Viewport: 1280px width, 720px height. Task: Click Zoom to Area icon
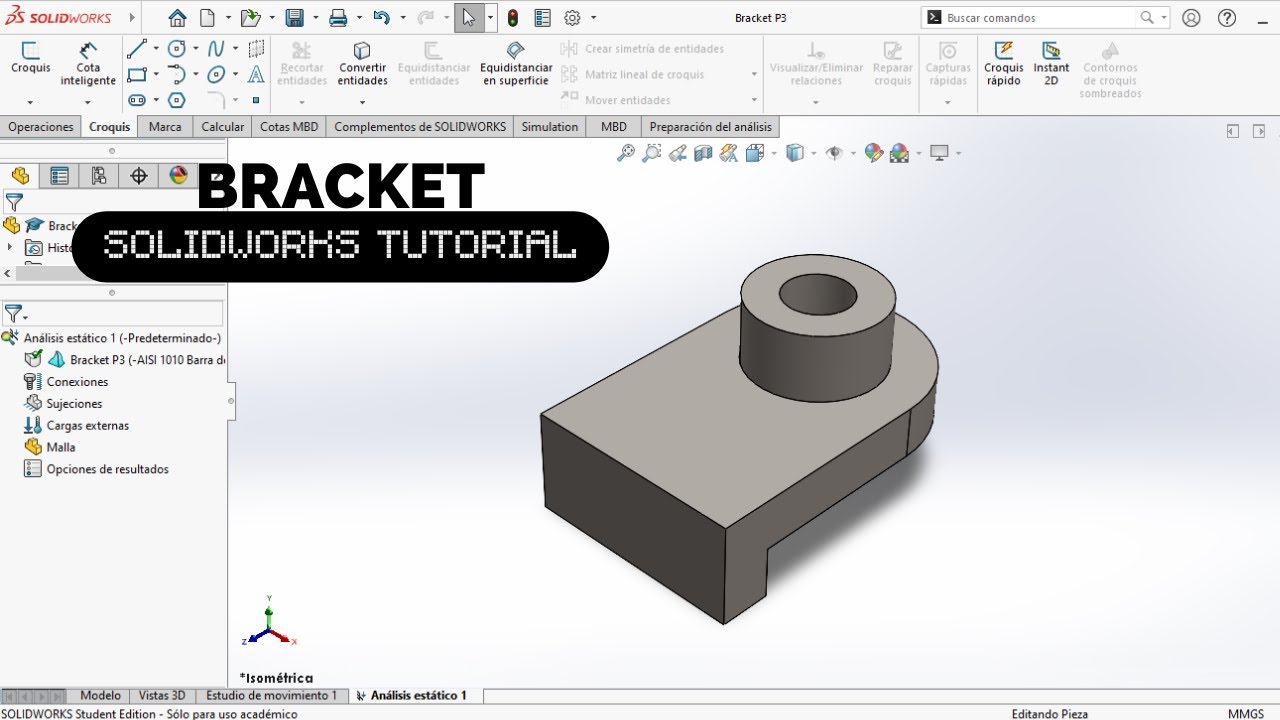click(652, 152)
